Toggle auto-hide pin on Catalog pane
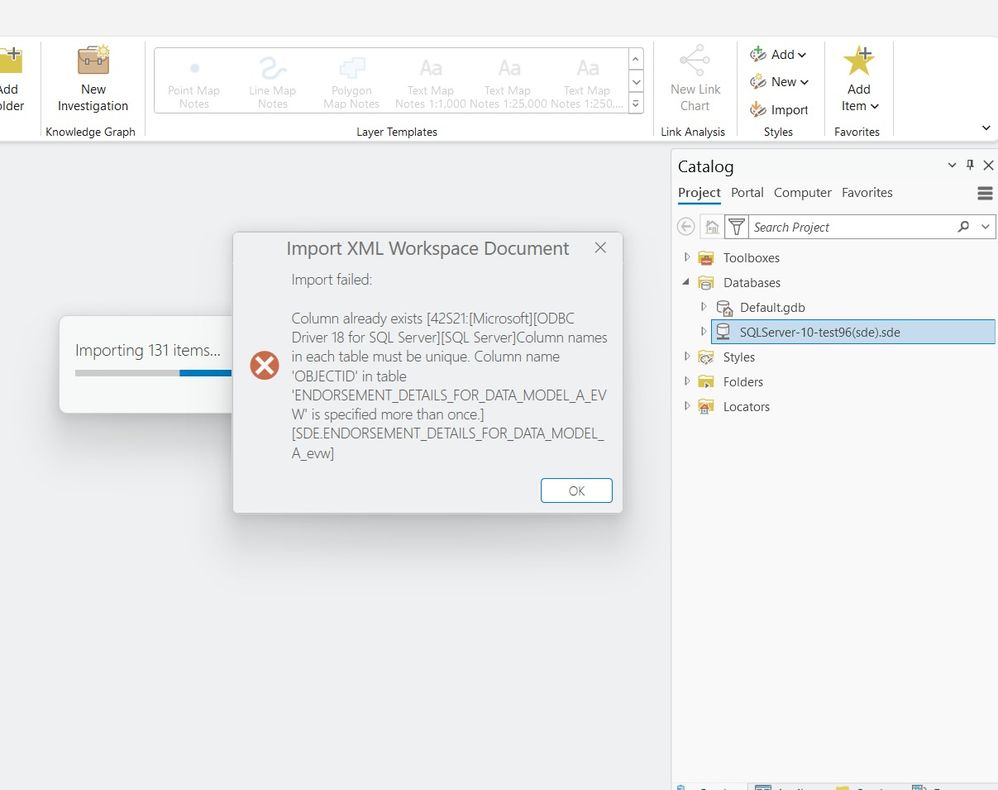The height and width of the screenshot is (790, 998). [x=970, y=165]
